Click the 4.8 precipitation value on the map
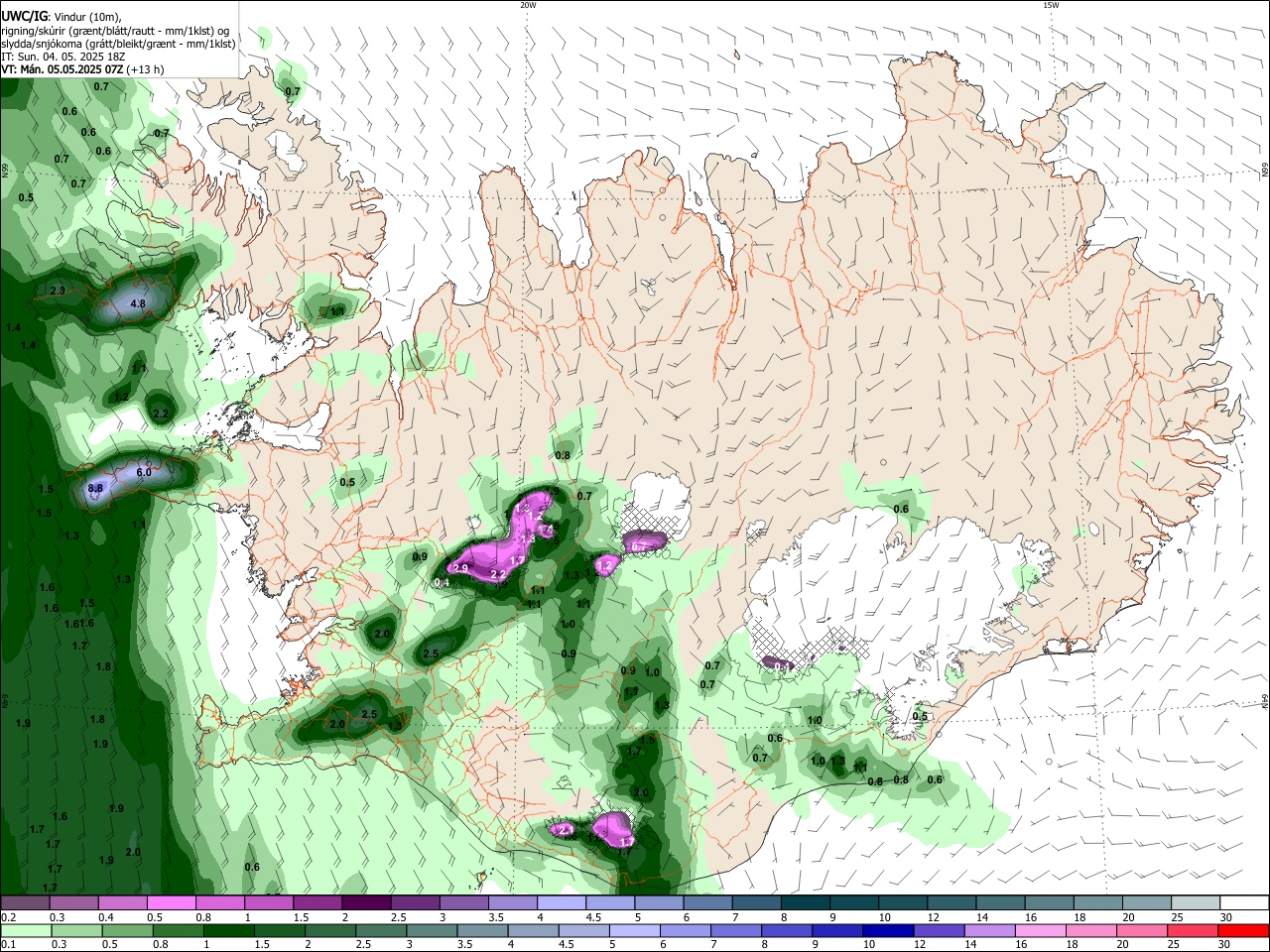 [138, 303]
